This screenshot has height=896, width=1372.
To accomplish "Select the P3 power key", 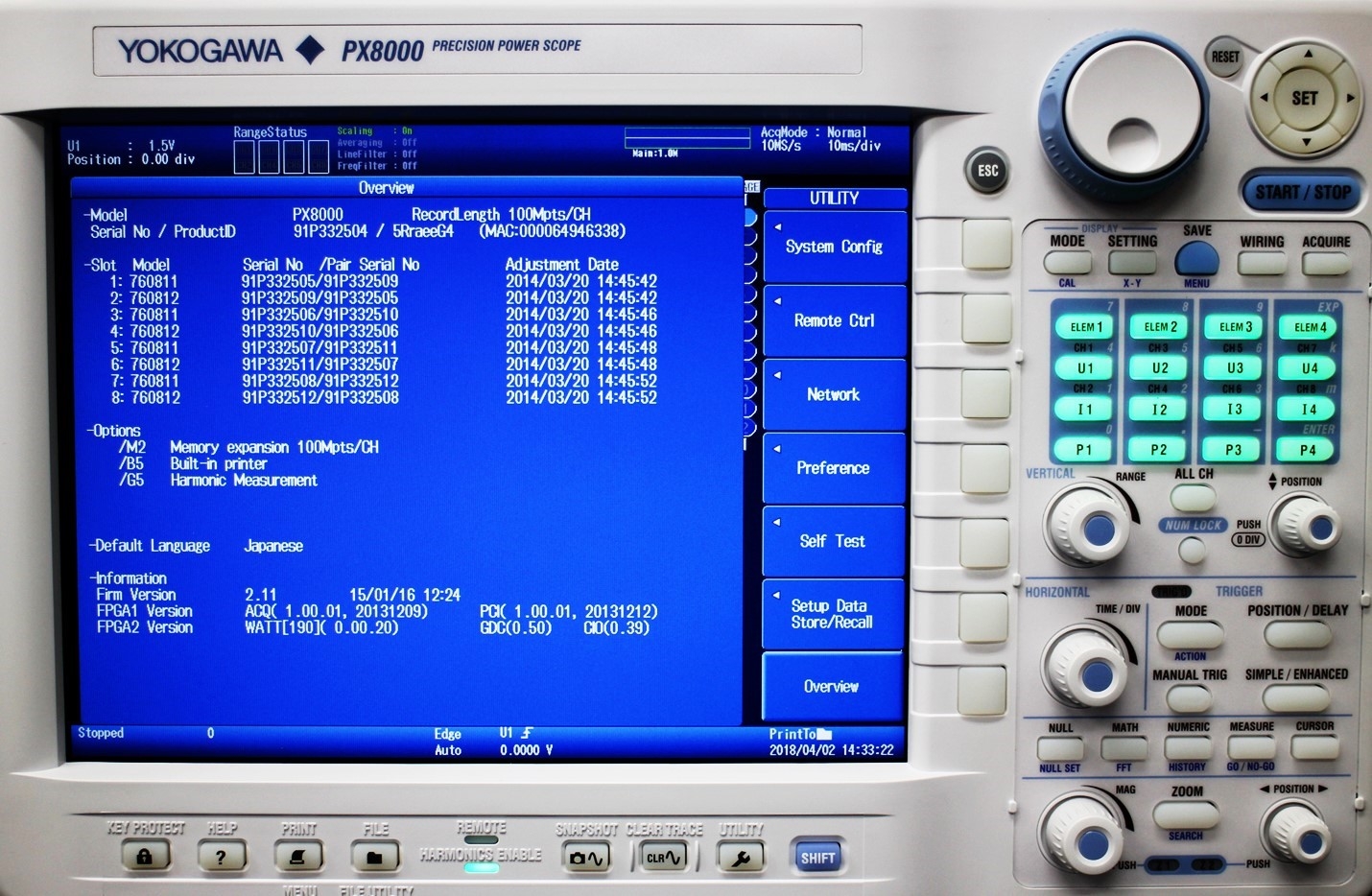I will tap(1234, 450).
